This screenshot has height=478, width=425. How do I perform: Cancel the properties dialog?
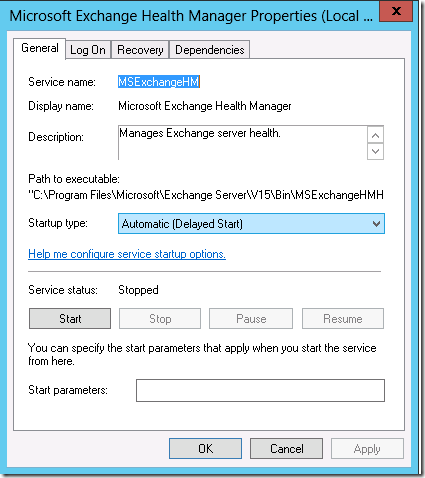[x=287, y=449]
